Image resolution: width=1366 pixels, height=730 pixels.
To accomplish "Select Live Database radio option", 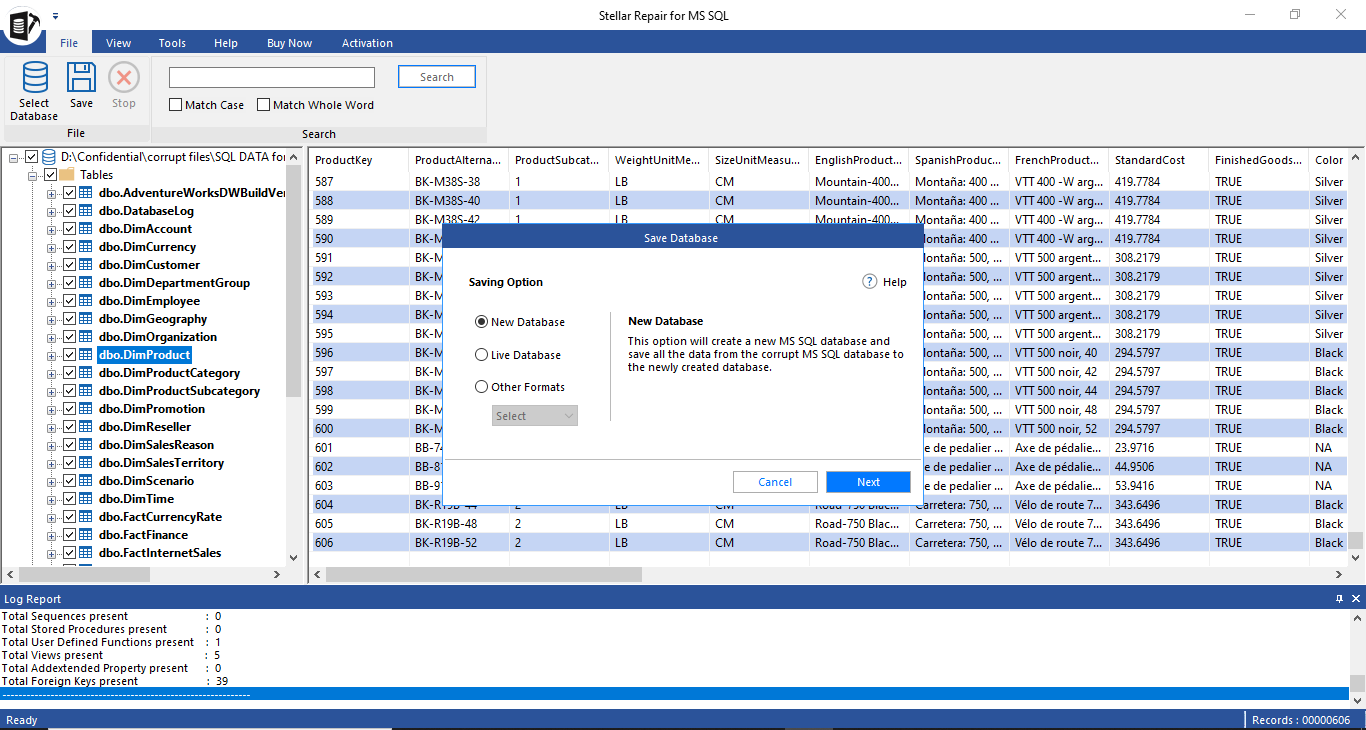I will click(x=482, y=355).
